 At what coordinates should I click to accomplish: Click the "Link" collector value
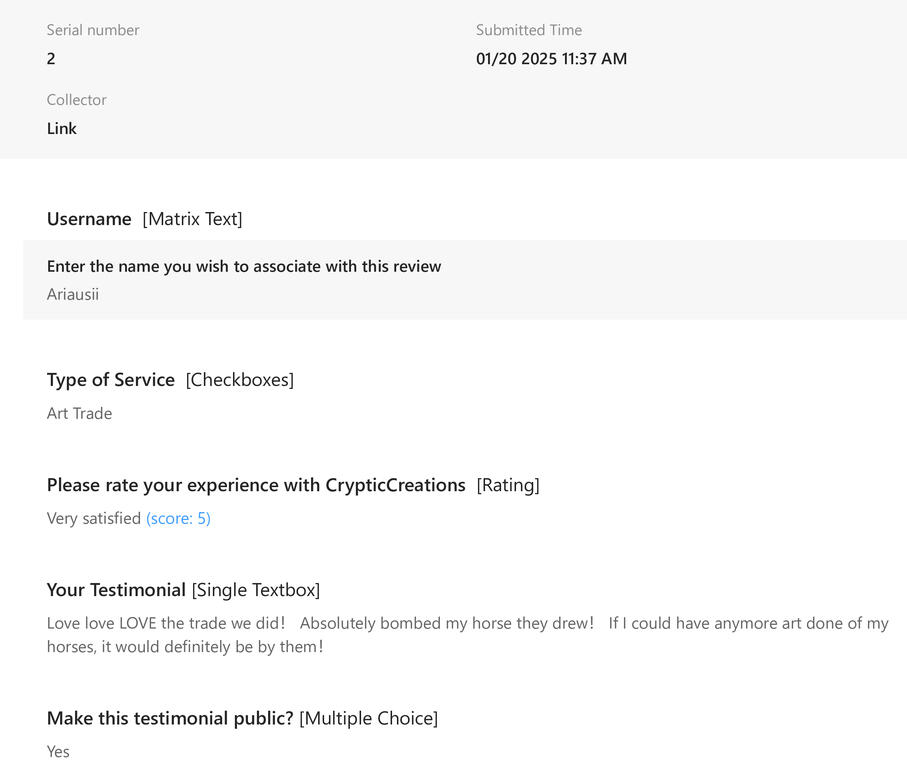(62, 128)
